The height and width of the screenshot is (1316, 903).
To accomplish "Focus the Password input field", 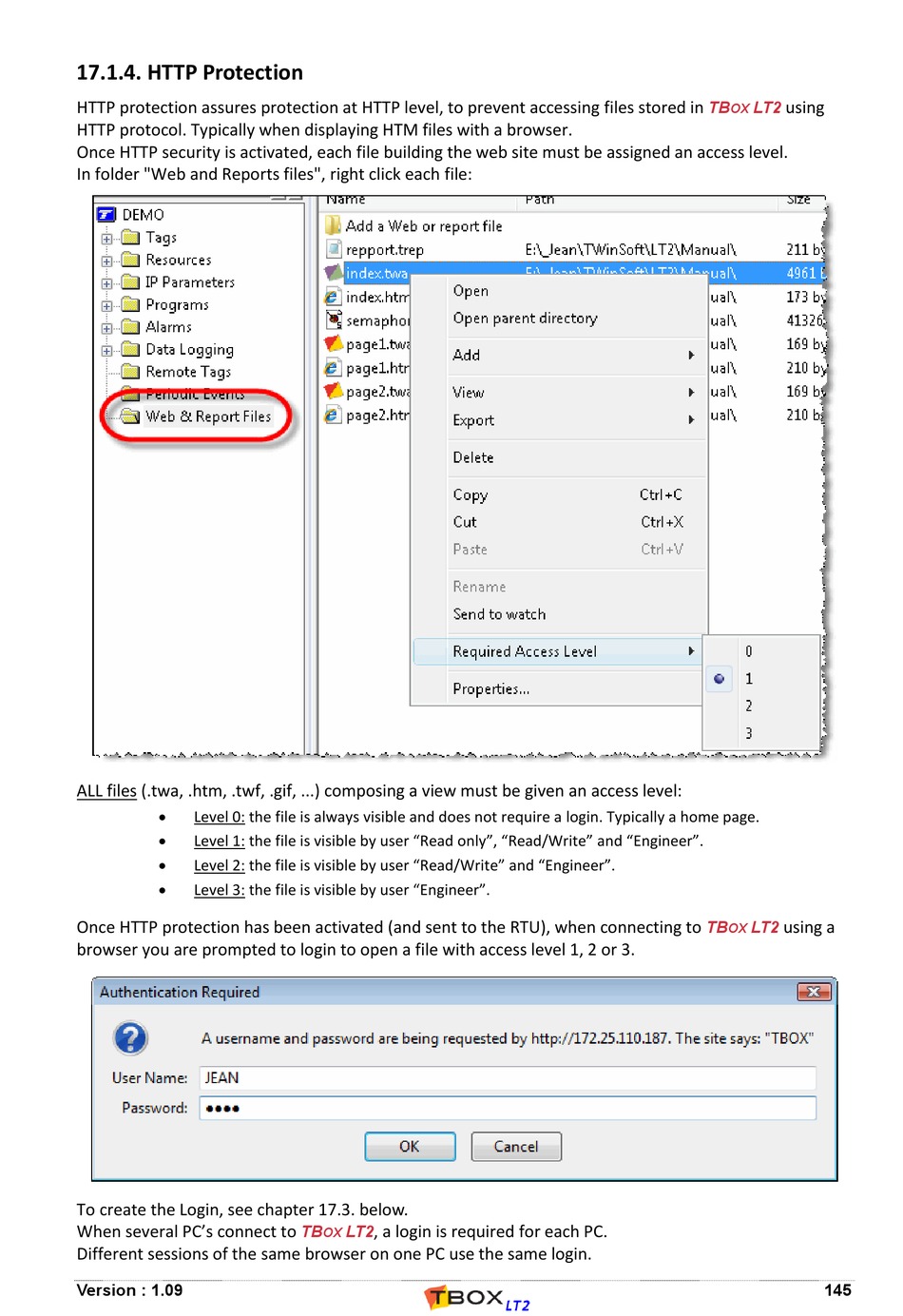I will click(508, 1108).
